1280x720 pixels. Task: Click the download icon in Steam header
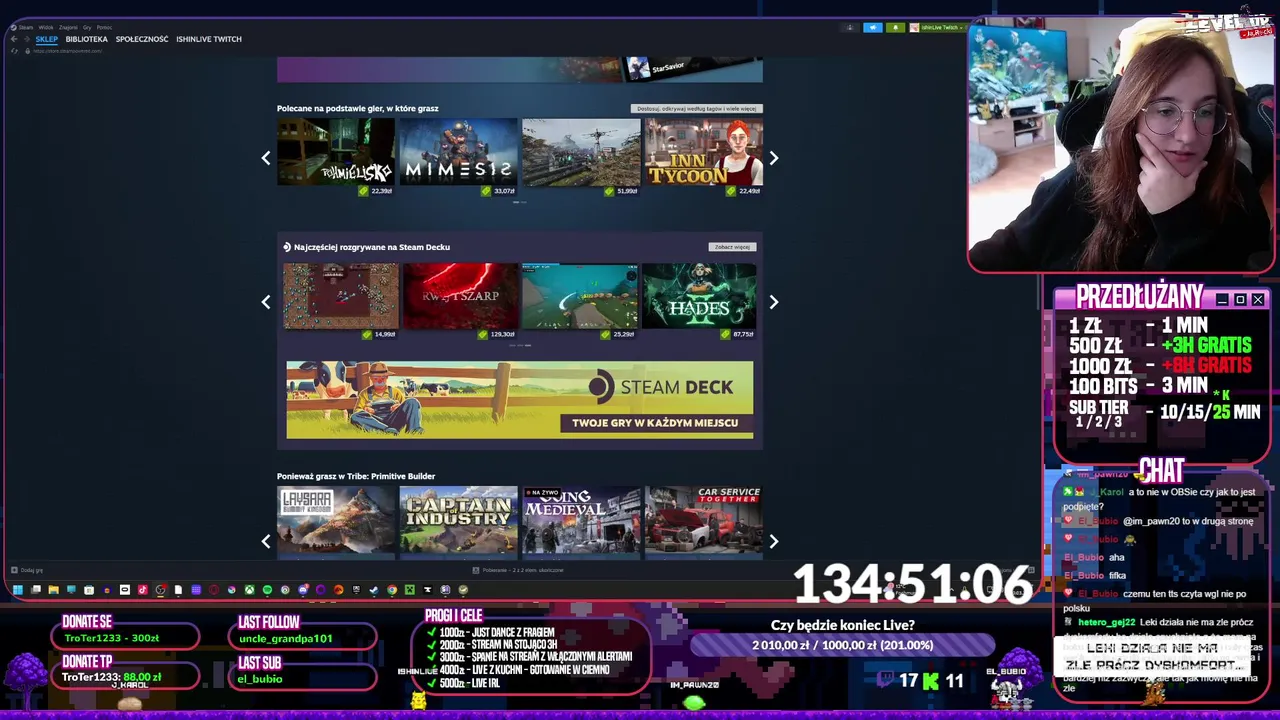click(850, 28)
